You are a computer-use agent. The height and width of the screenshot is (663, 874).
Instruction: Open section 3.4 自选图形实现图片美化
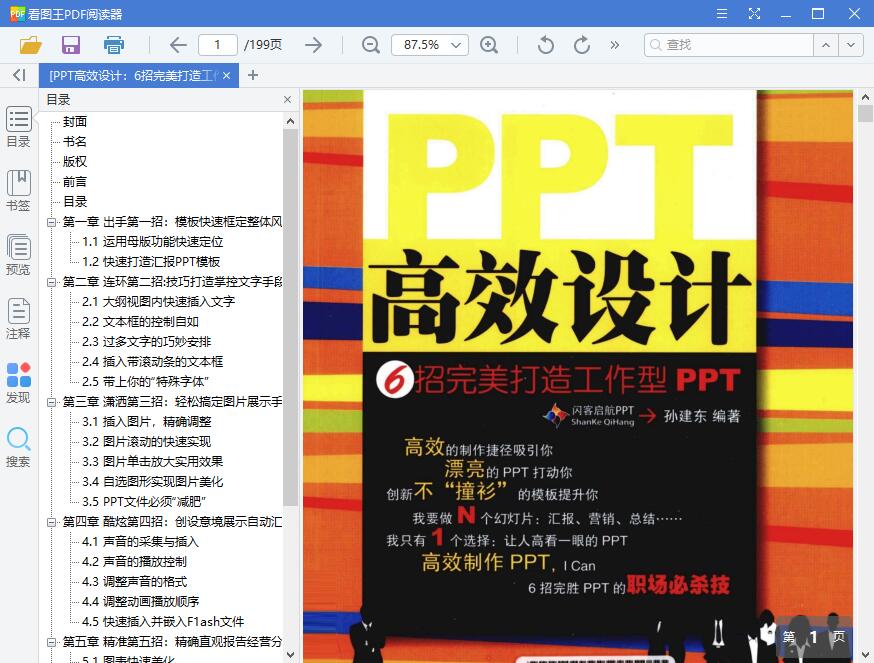point(153,482)
